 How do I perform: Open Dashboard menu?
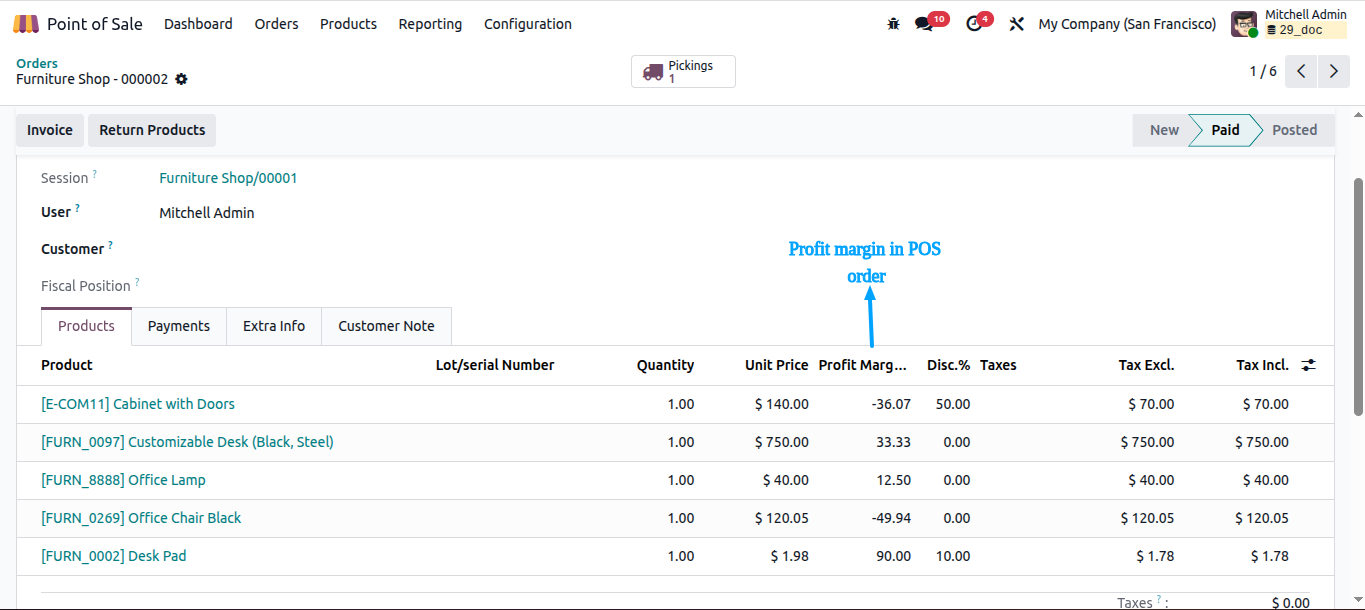click(x=198, y=24)
